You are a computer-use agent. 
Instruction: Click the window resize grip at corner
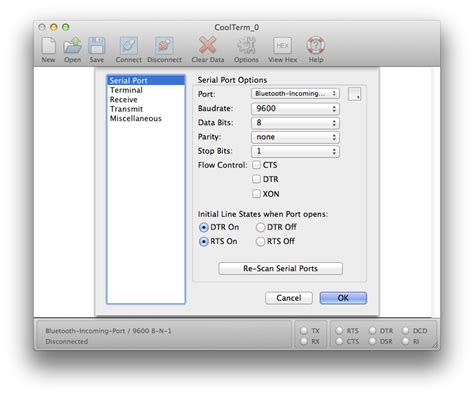click(x=435, y=345)
